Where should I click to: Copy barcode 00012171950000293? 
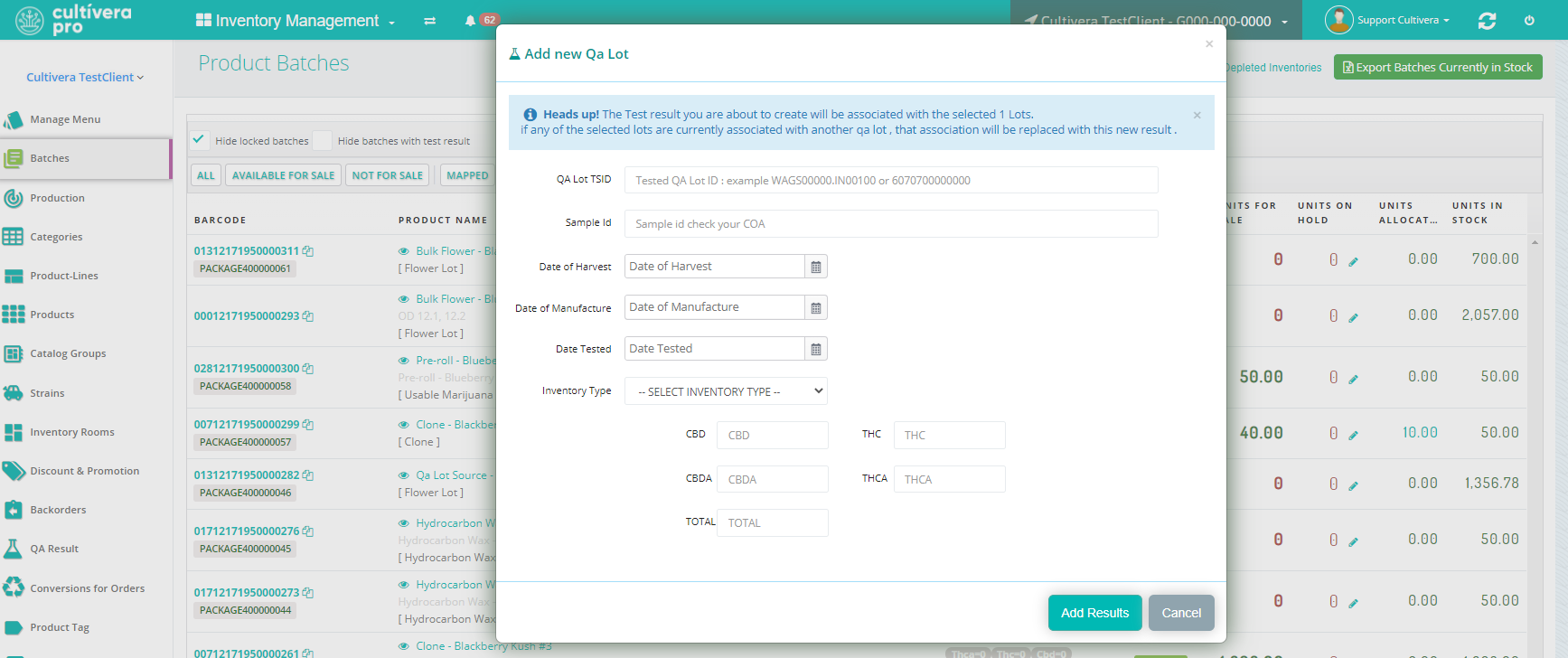(308, 316)
